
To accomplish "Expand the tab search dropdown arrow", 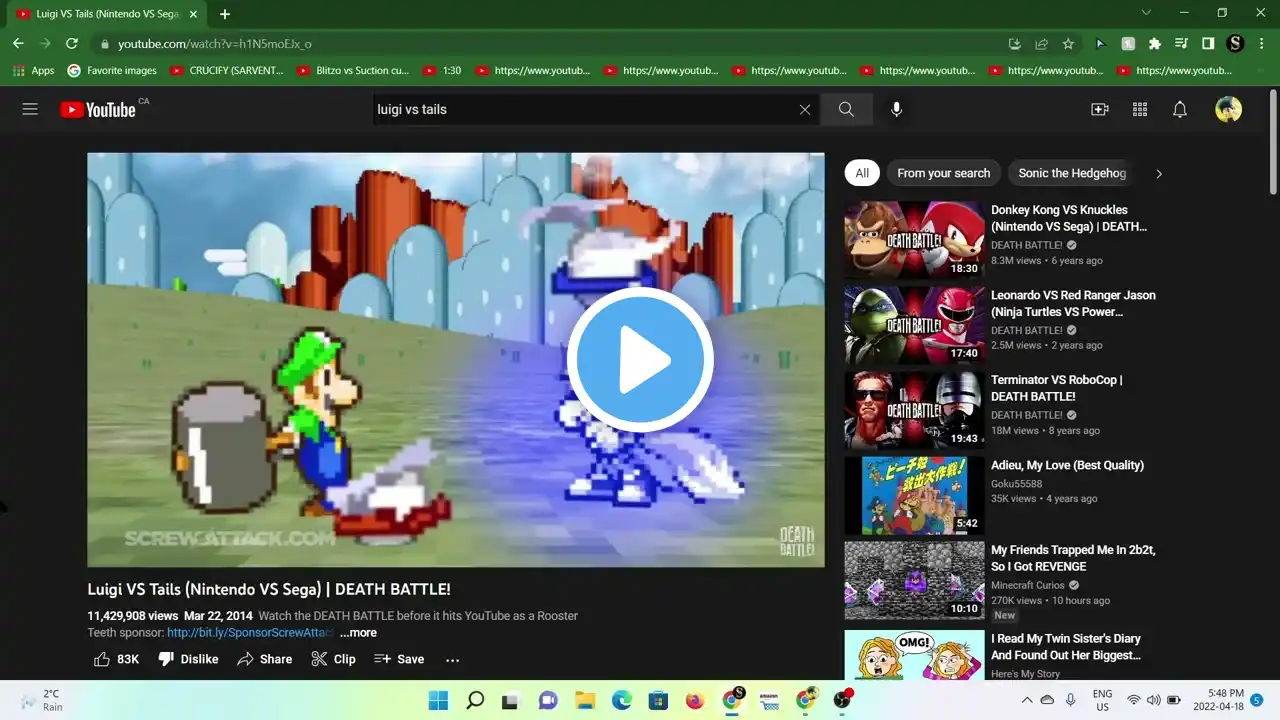I will tap(1146, 13).
